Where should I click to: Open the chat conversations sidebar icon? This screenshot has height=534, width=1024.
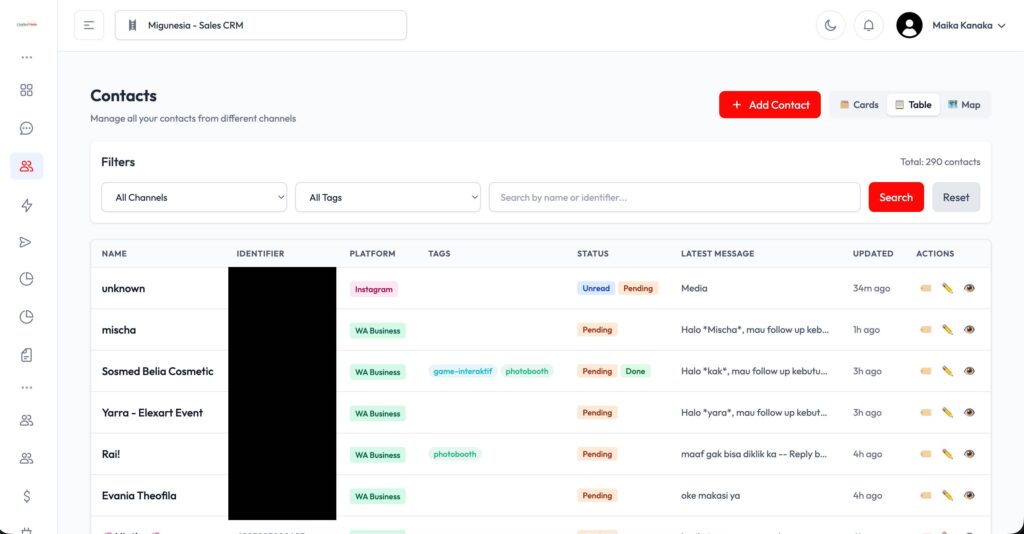pos(26,128)
